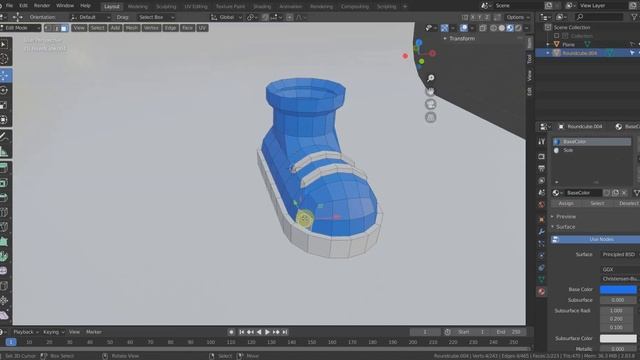The height and width of the screenshot is (360, 640).
Task: Select the Bevel tool
Action: click(4, 198)
